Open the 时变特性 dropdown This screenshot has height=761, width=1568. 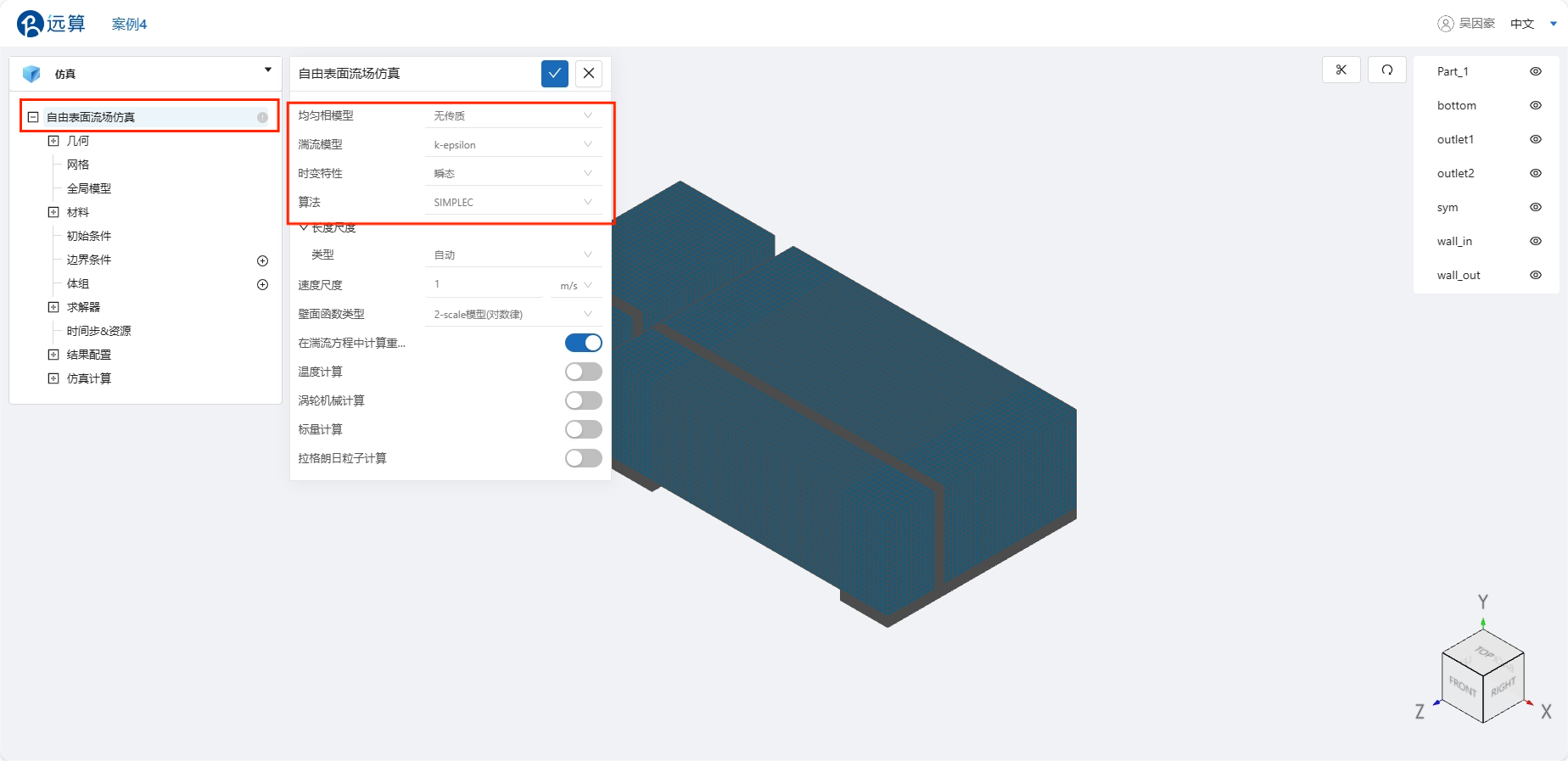tap(513, 173)
